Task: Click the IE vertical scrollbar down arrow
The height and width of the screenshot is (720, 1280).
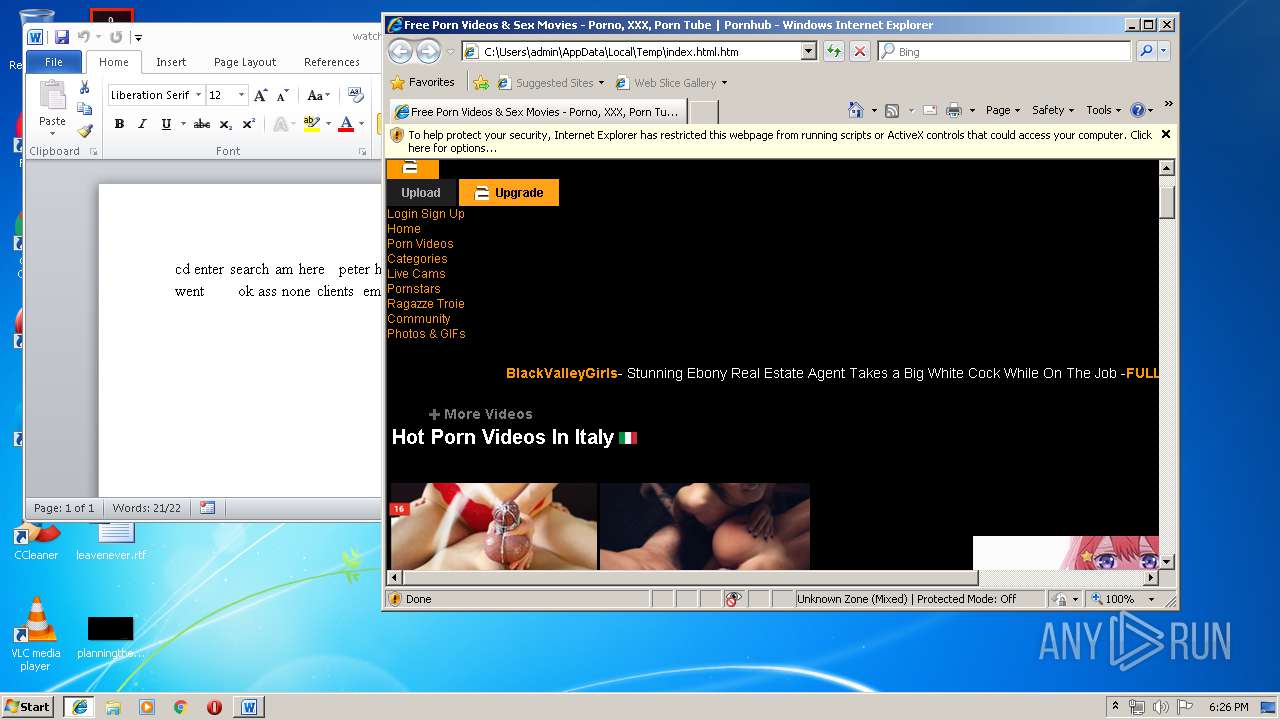Action: pyautogui.click(x=1167, y=562)
